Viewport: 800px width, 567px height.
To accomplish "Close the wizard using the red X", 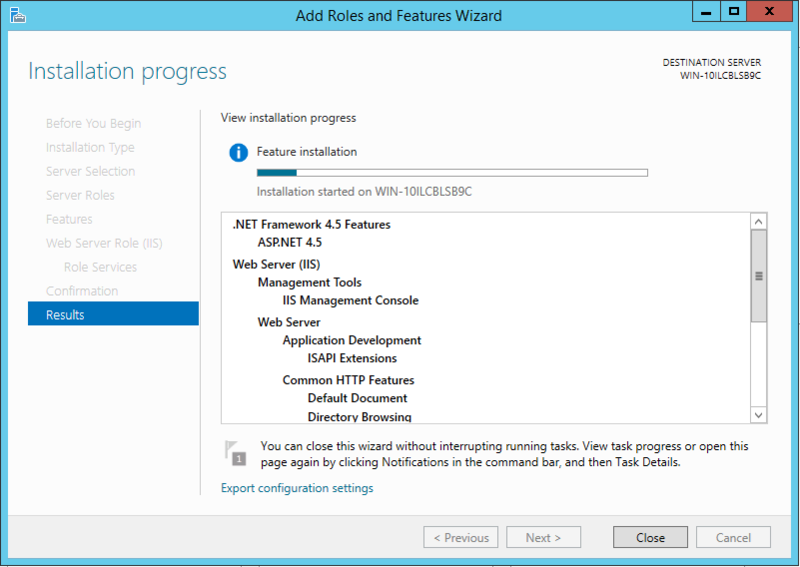I will (771, 12).
